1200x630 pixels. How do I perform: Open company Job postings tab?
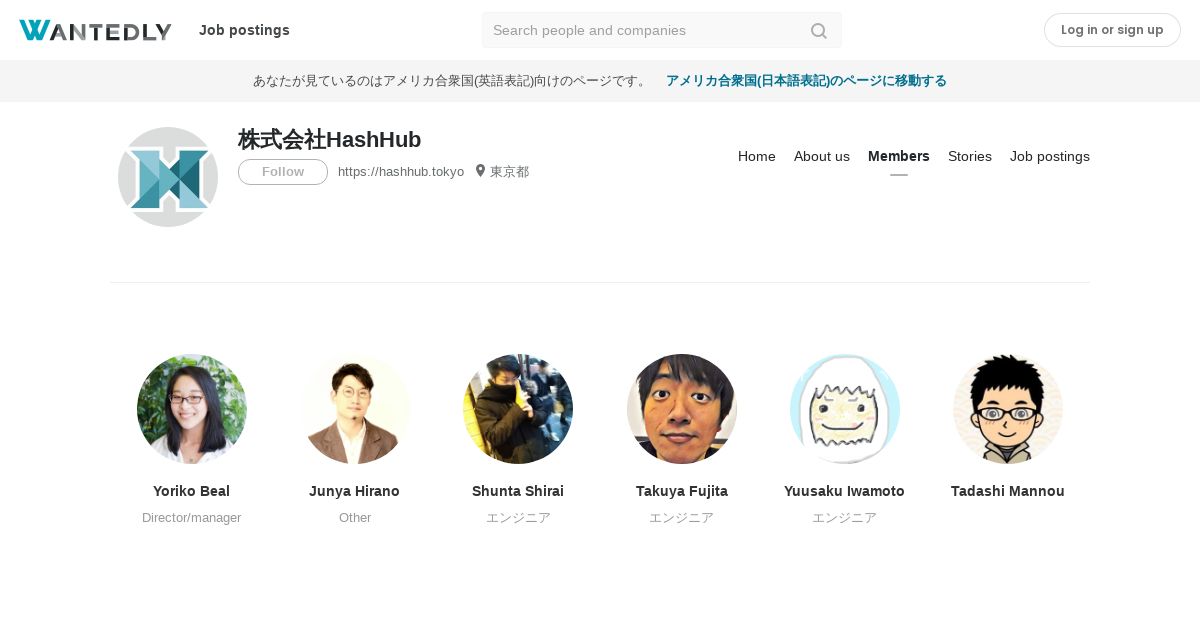click(1050, 156)
